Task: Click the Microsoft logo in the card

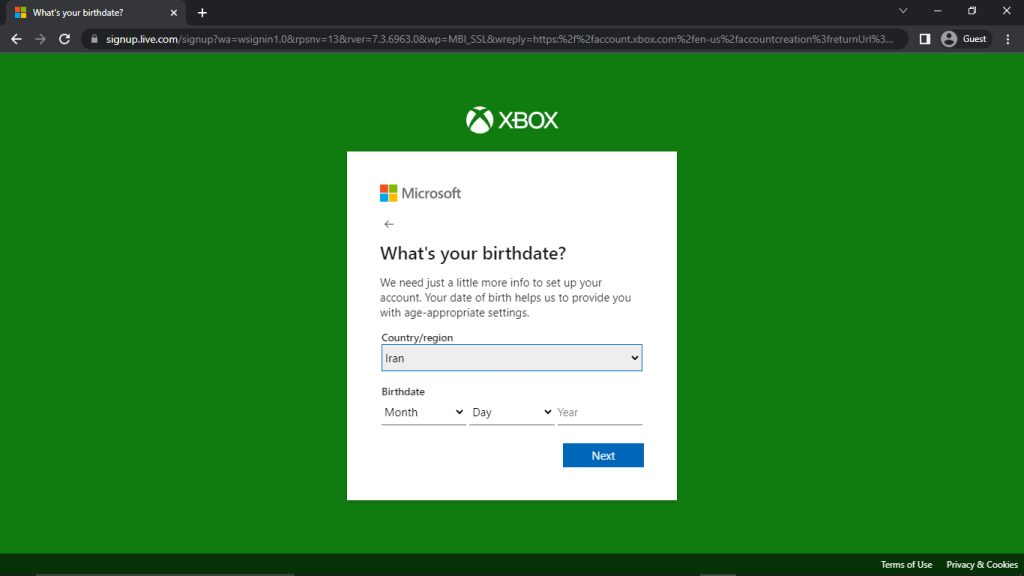Action: (421, 193)
